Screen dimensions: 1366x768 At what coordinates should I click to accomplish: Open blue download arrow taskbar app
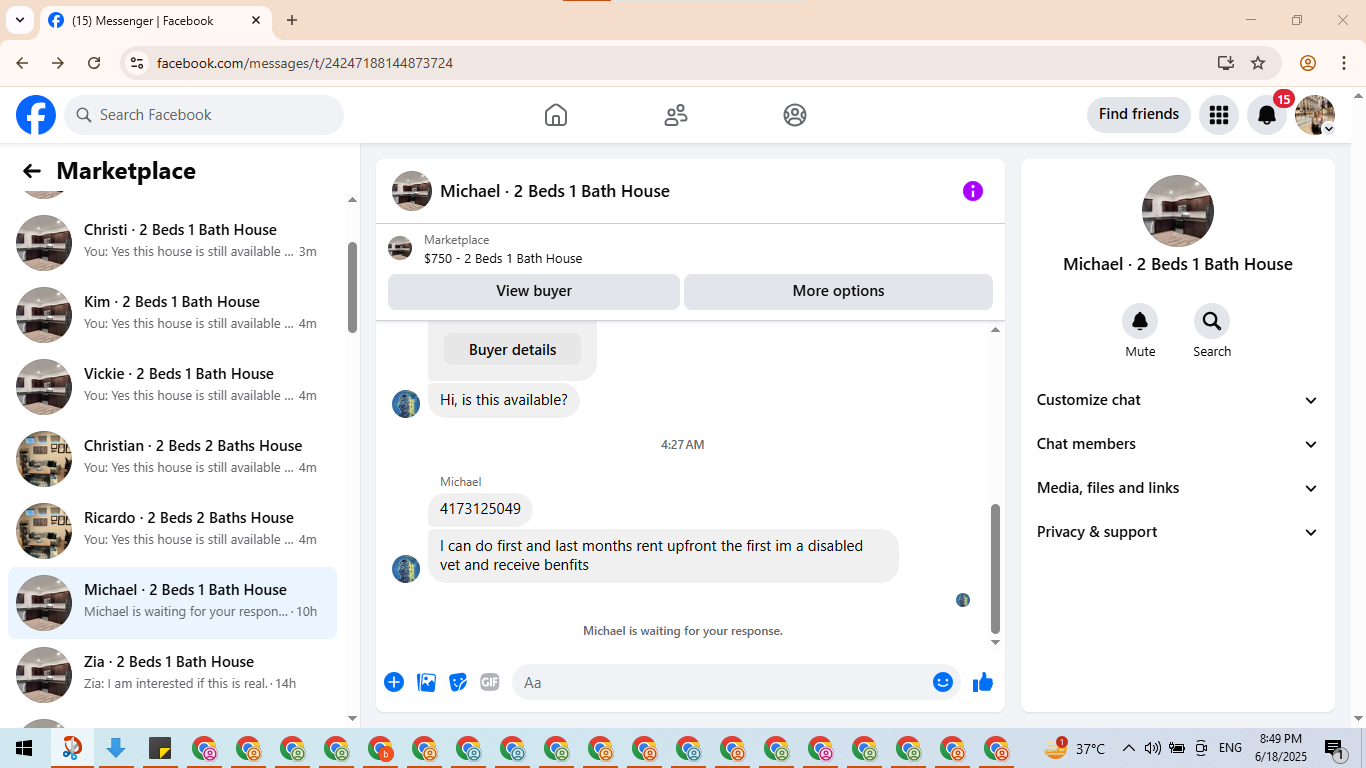pos(115,748)
